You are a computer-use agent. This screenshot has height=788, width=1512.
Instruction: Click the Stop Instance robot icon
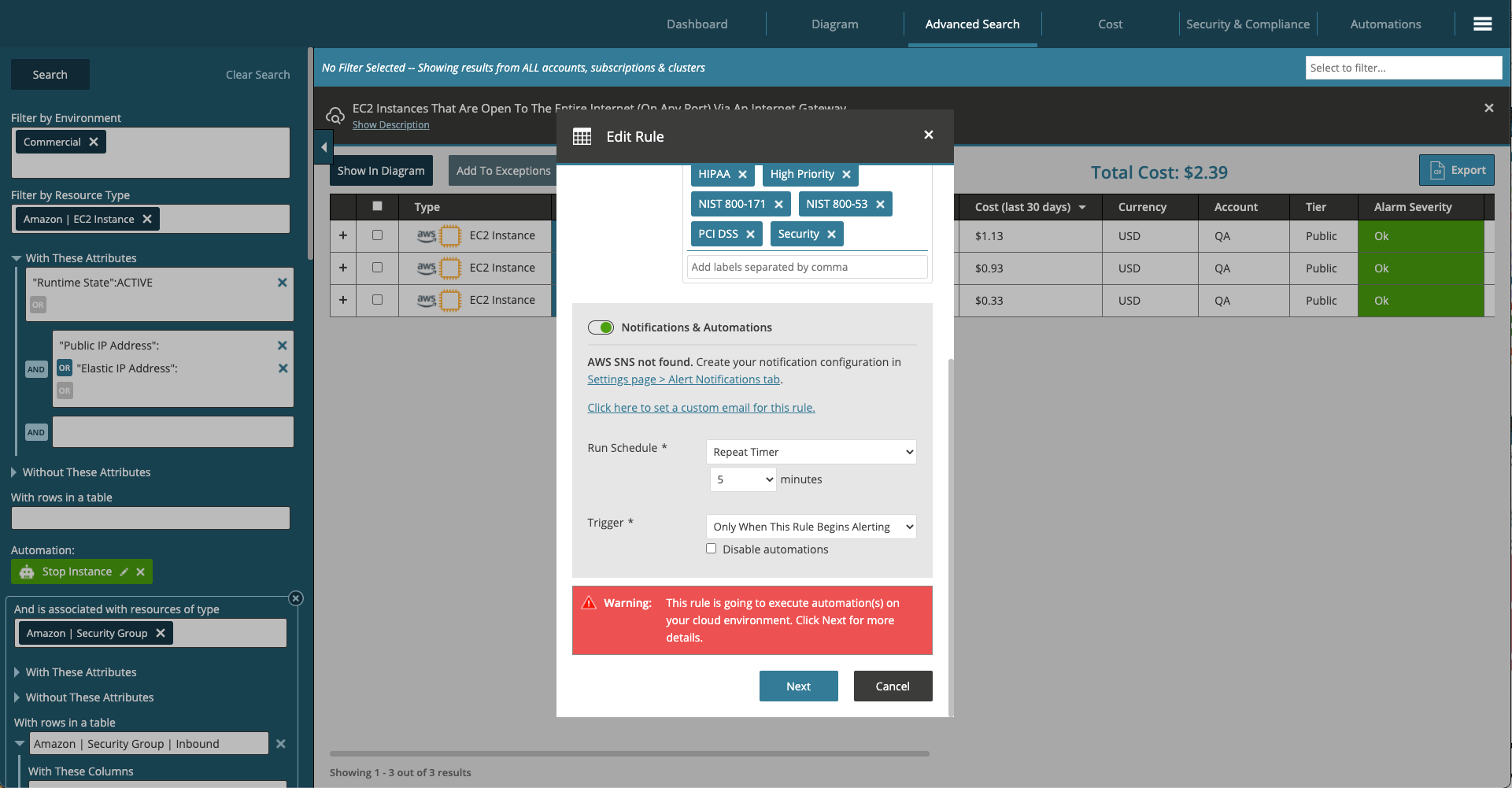click(27, 572)
